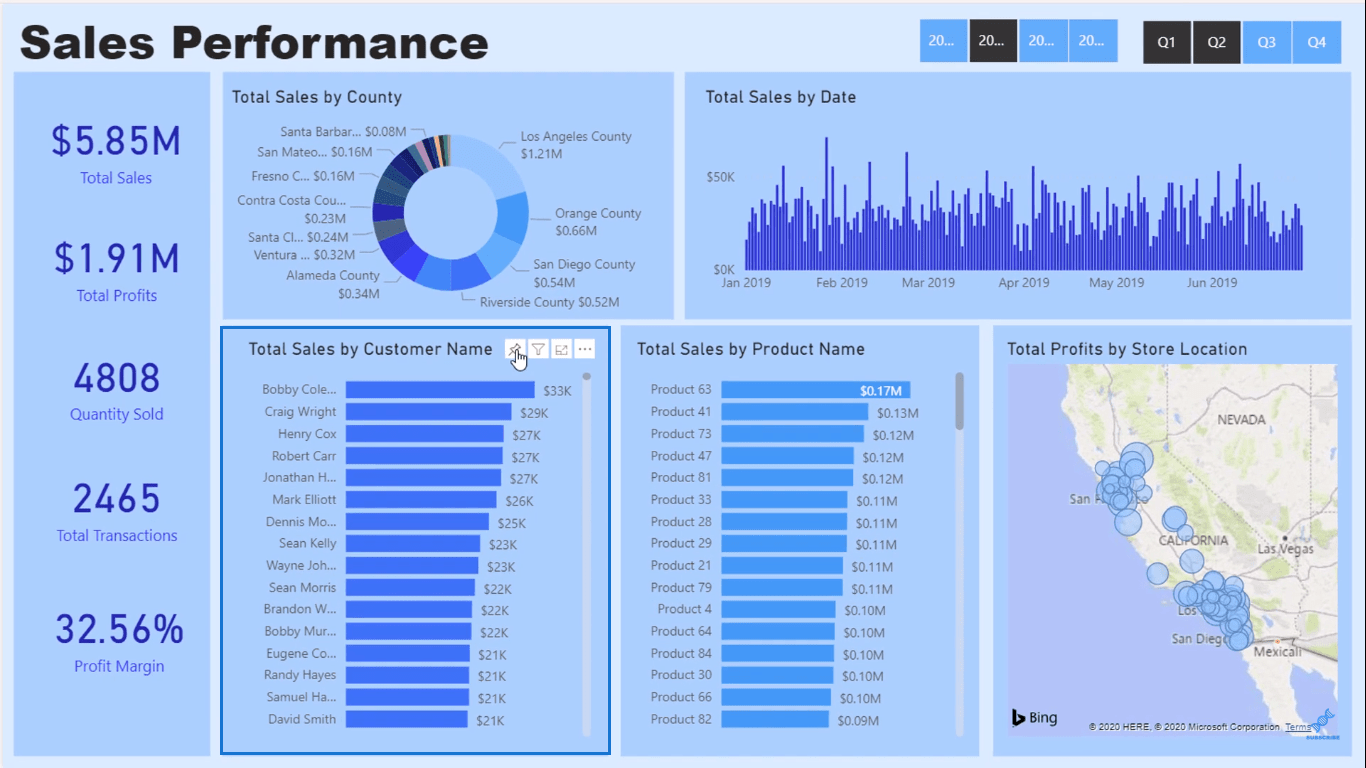Click the $1.91M Total Profits card
This screenshot has height=768, width=1366.
click(116, 271)
